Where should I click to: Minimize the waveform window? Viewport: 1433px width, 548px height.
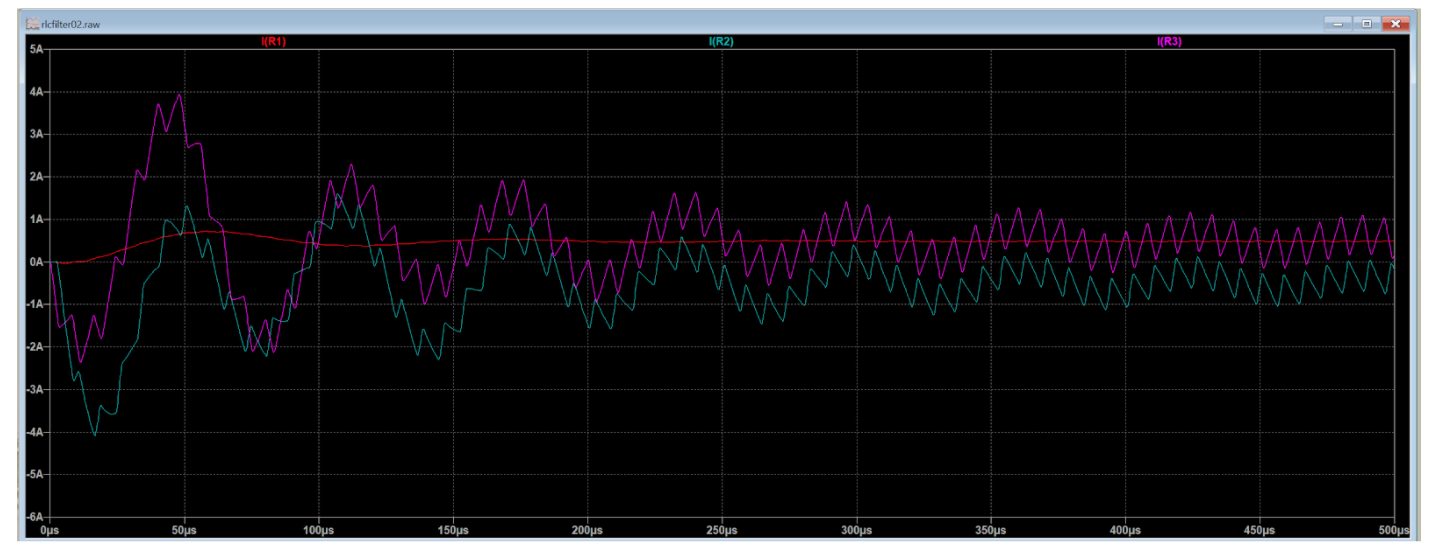coord(1337,22)
